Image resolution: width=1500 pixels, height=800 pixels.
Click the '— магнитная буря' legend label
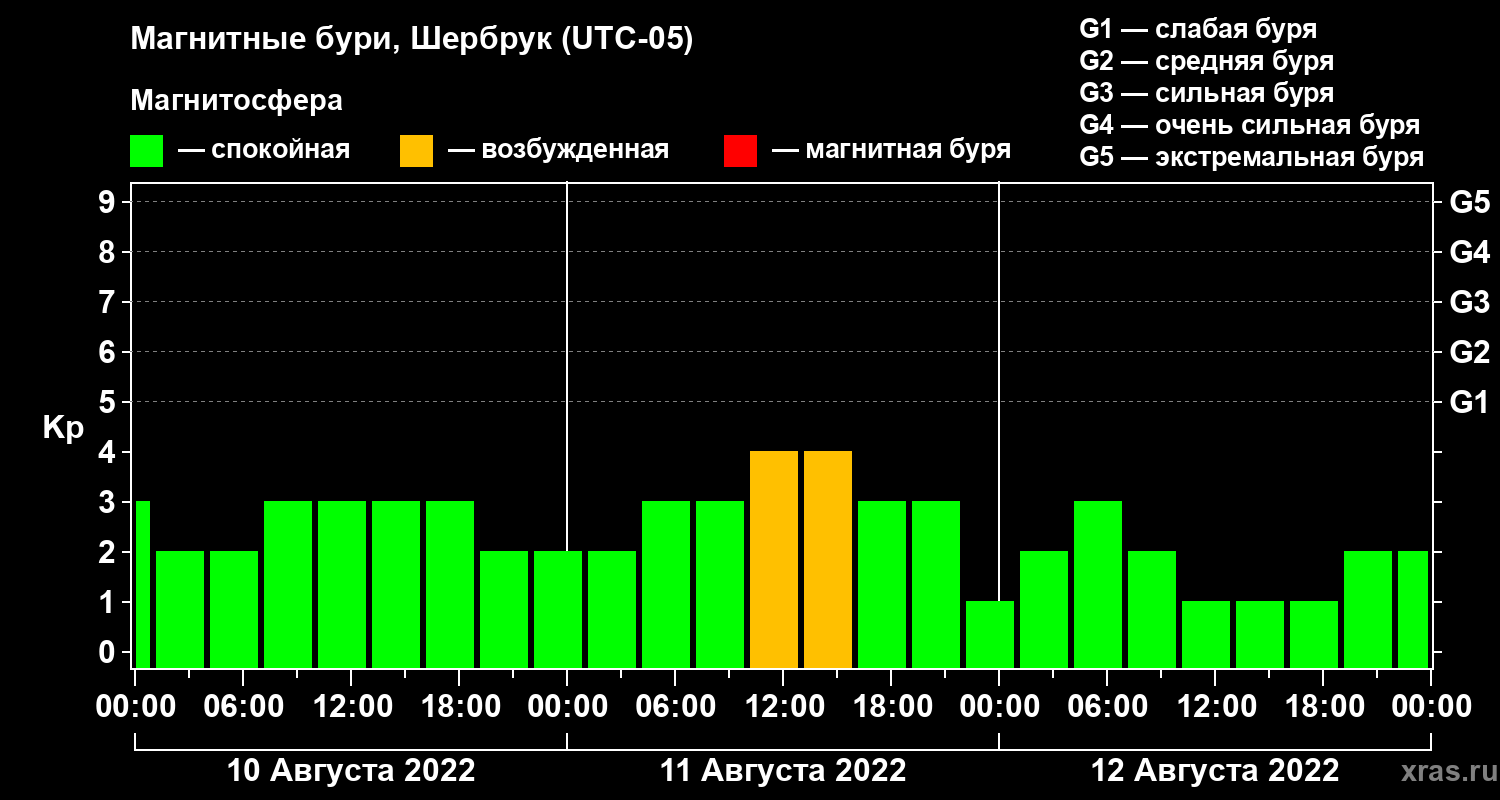coord(892,150)
